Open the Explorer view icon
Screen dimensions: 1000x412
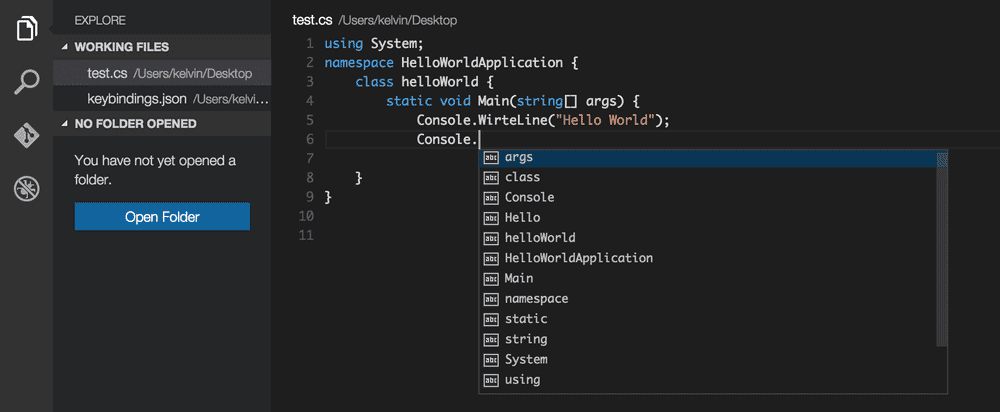pos(27,28)
